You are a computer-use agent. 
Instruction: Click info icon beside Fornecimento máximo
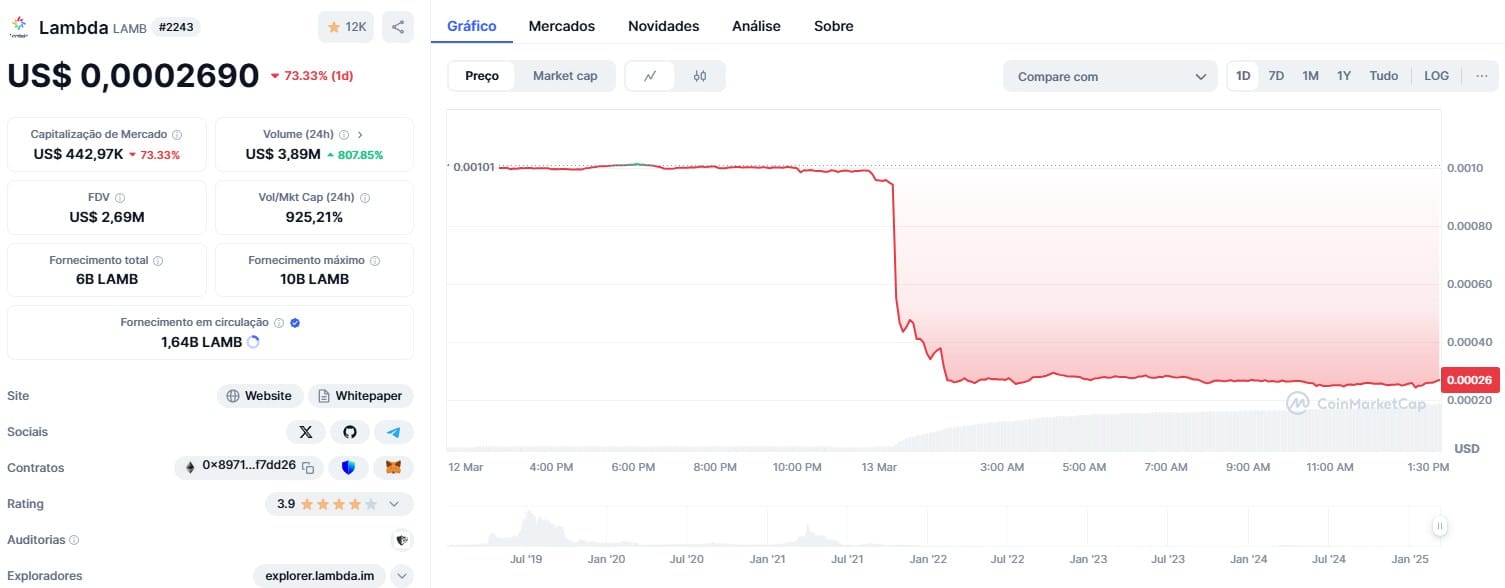click(x=375, y=260)
